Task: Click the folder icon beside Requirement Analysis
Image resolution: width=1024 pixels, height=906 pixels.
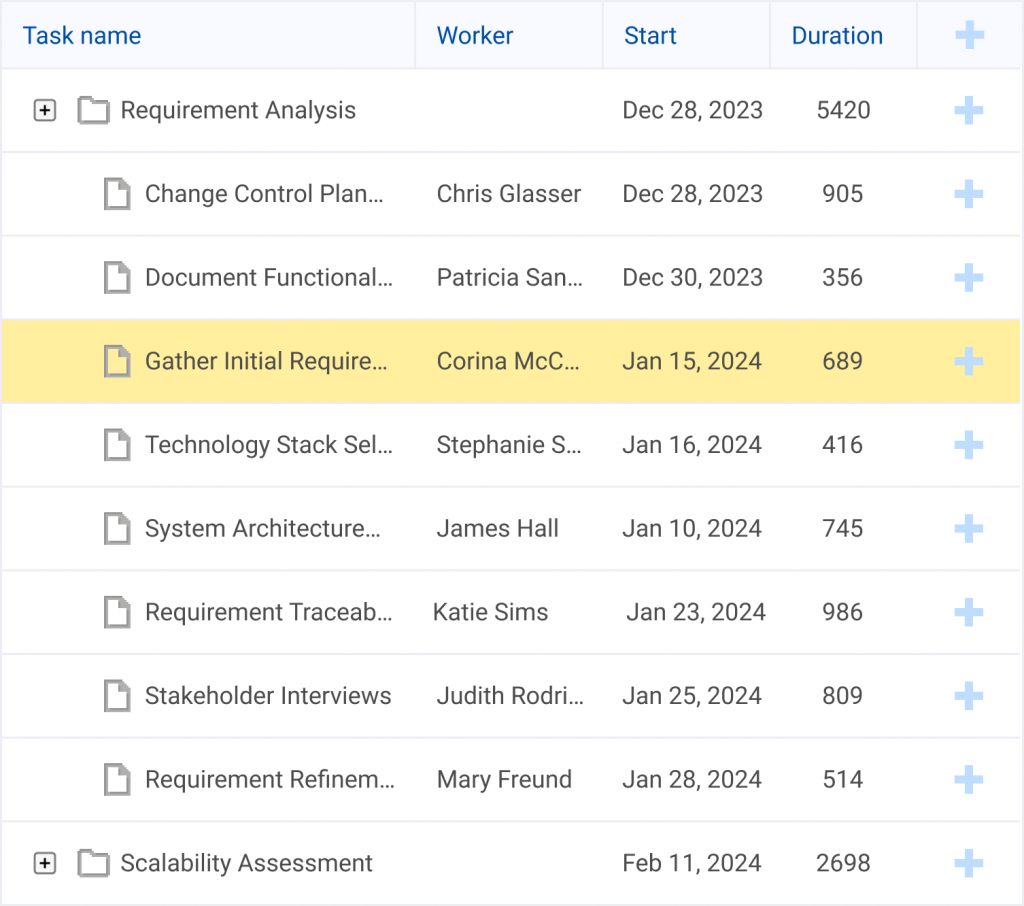Action: coord(93,110)
